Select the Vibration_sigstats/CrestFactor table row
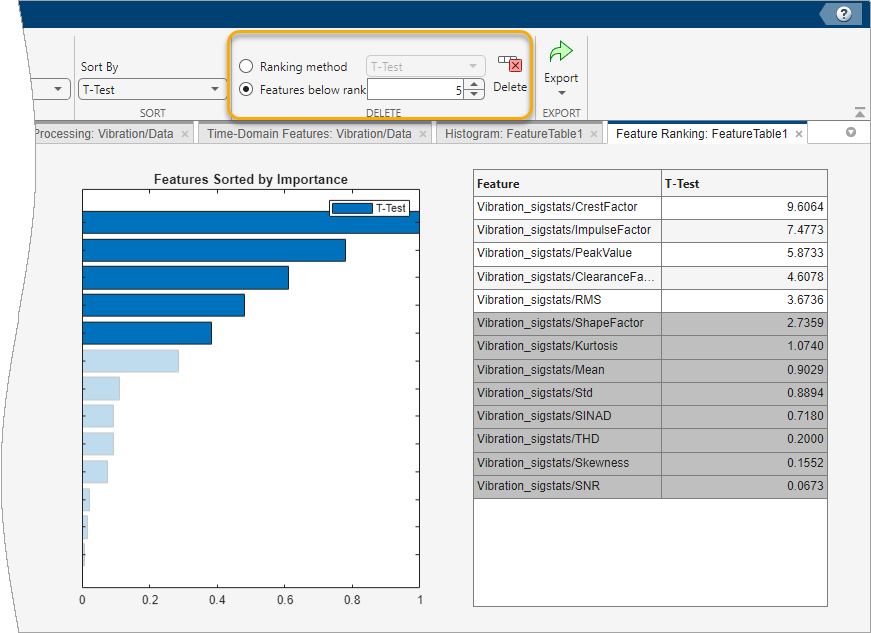 click(x=566, y=207)
